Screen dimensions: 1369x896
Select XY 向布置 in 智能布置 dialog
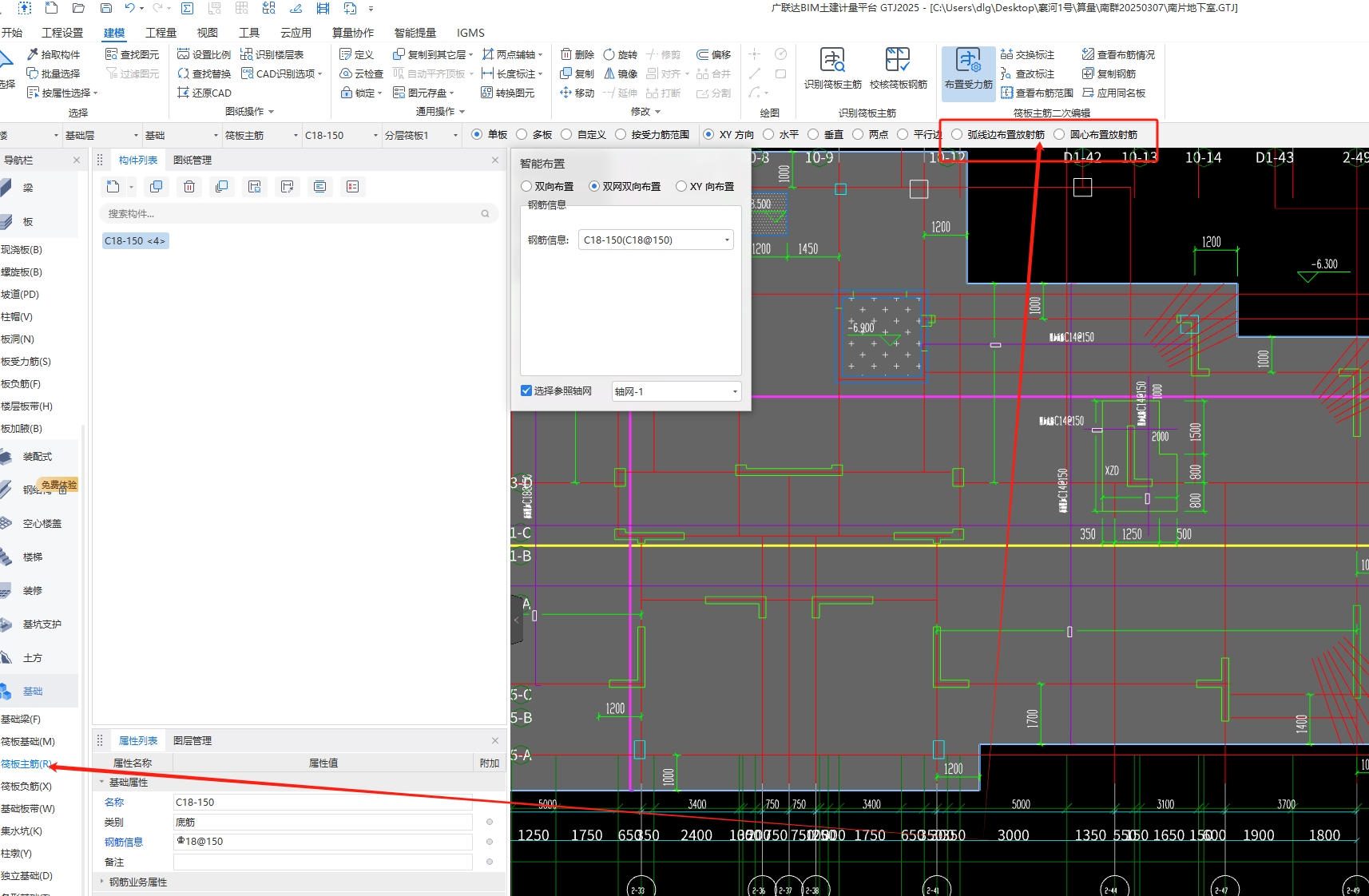[704, 186]
